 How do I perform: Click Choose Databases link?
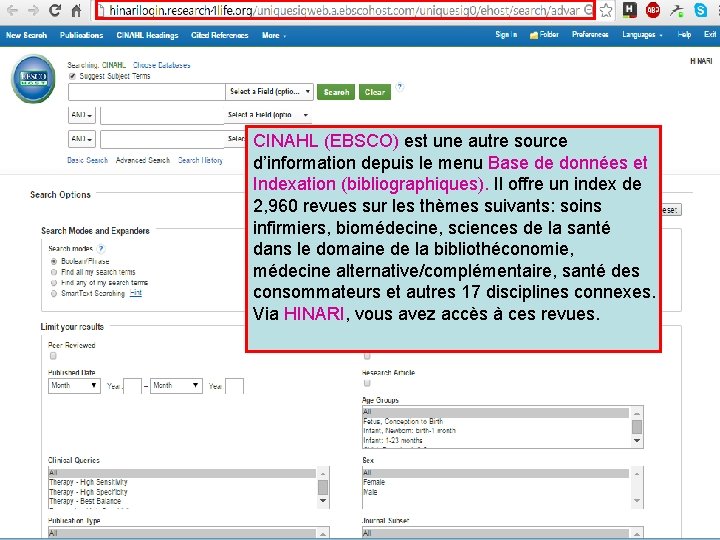(162, 65)
